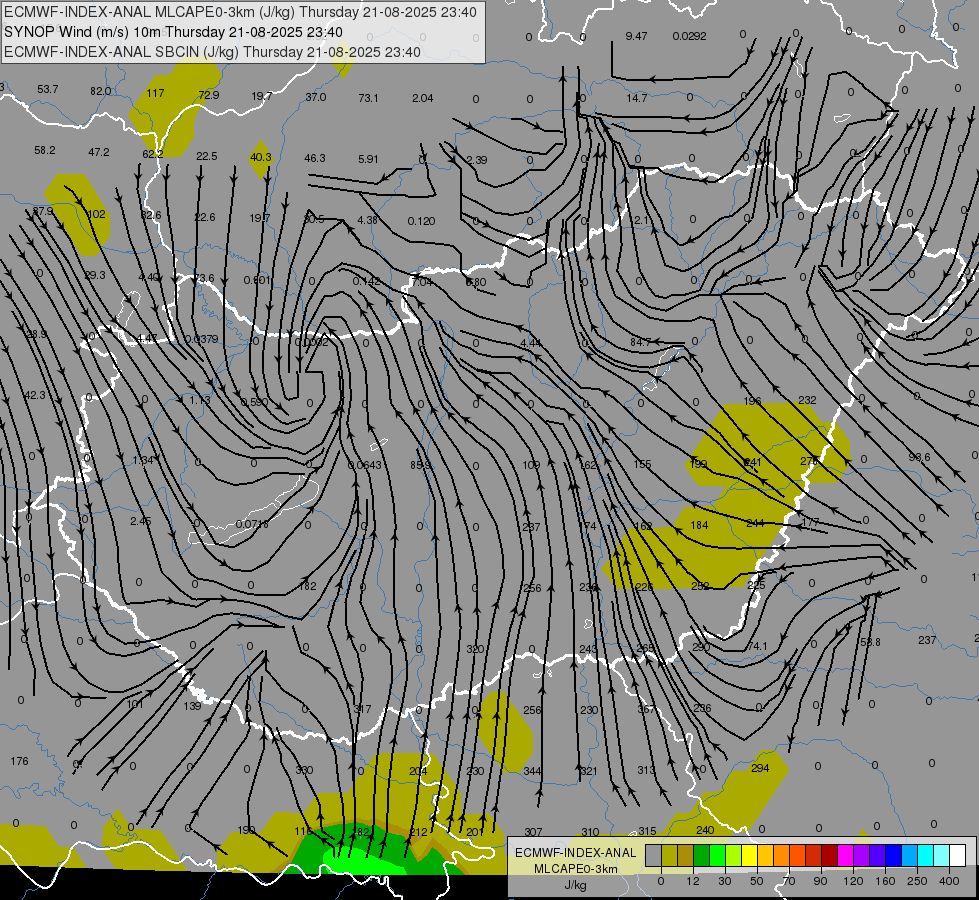Click the 40.3 value in olive diamond
The width and height of the screenshot is (979, 900).
[260, 157]
